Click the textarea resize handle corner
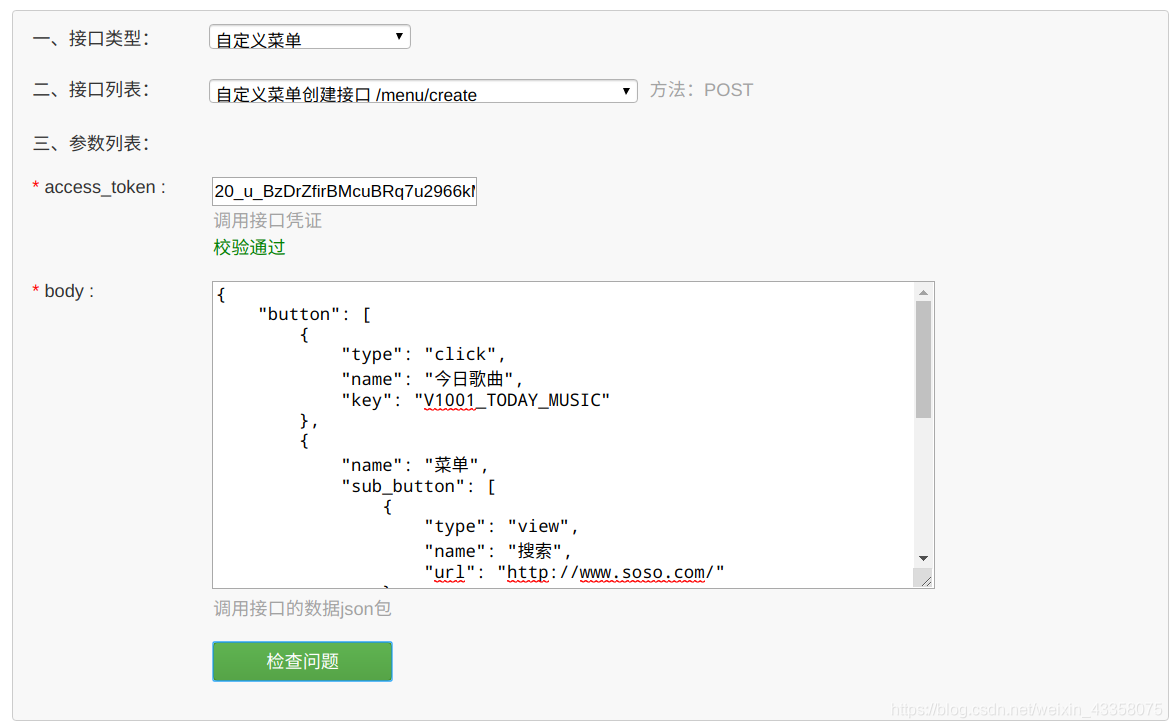 pos(925,579)
